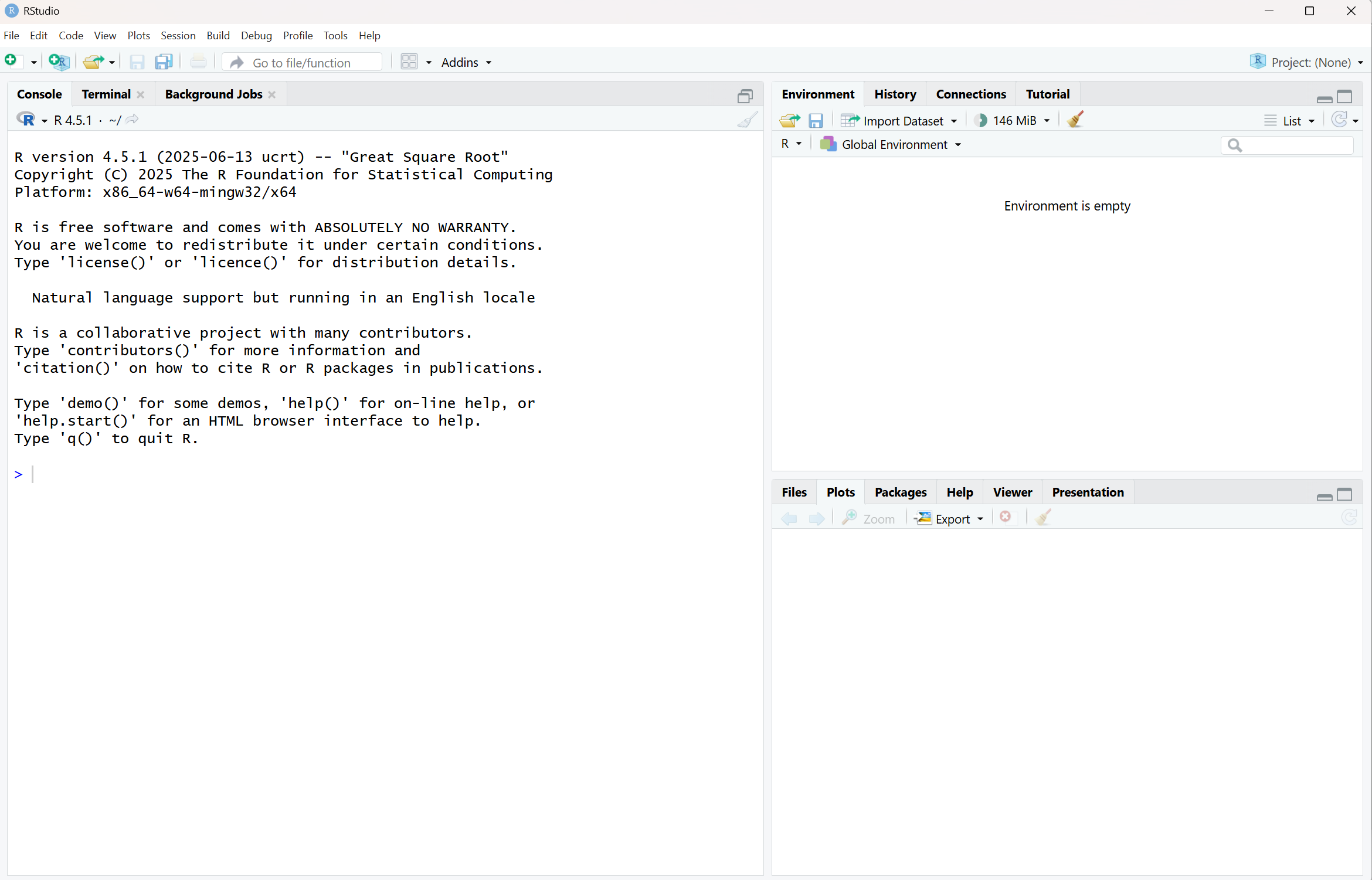Click Save Workspace disk icon in Environment
The width and height of the screenshot is (1372, 880).
point(816,121)
